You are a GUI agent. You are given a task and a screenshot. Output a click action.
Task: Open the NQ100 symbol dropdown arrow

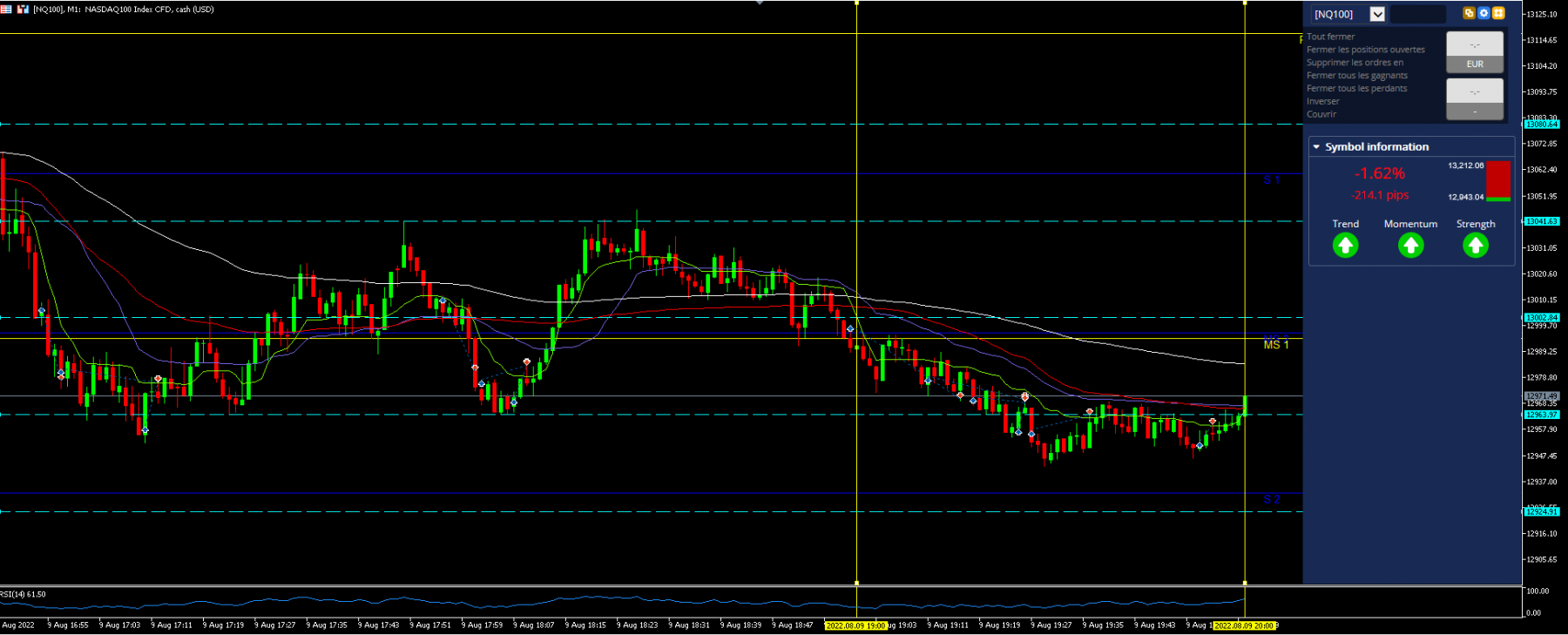(x=1377, y=14)
